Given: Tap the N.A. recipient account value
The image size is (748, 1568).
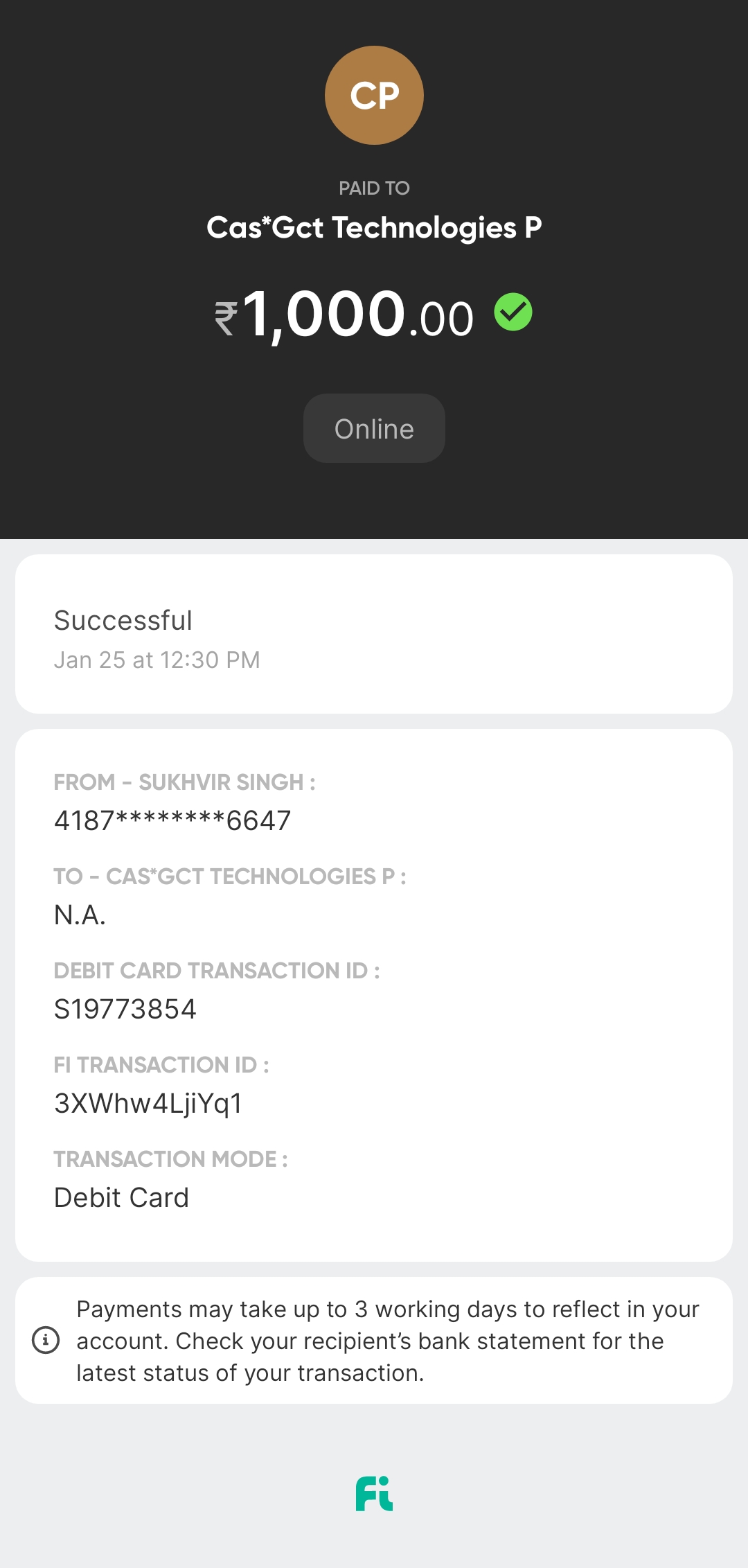Looking at the screenshot, I should (80, 915).
